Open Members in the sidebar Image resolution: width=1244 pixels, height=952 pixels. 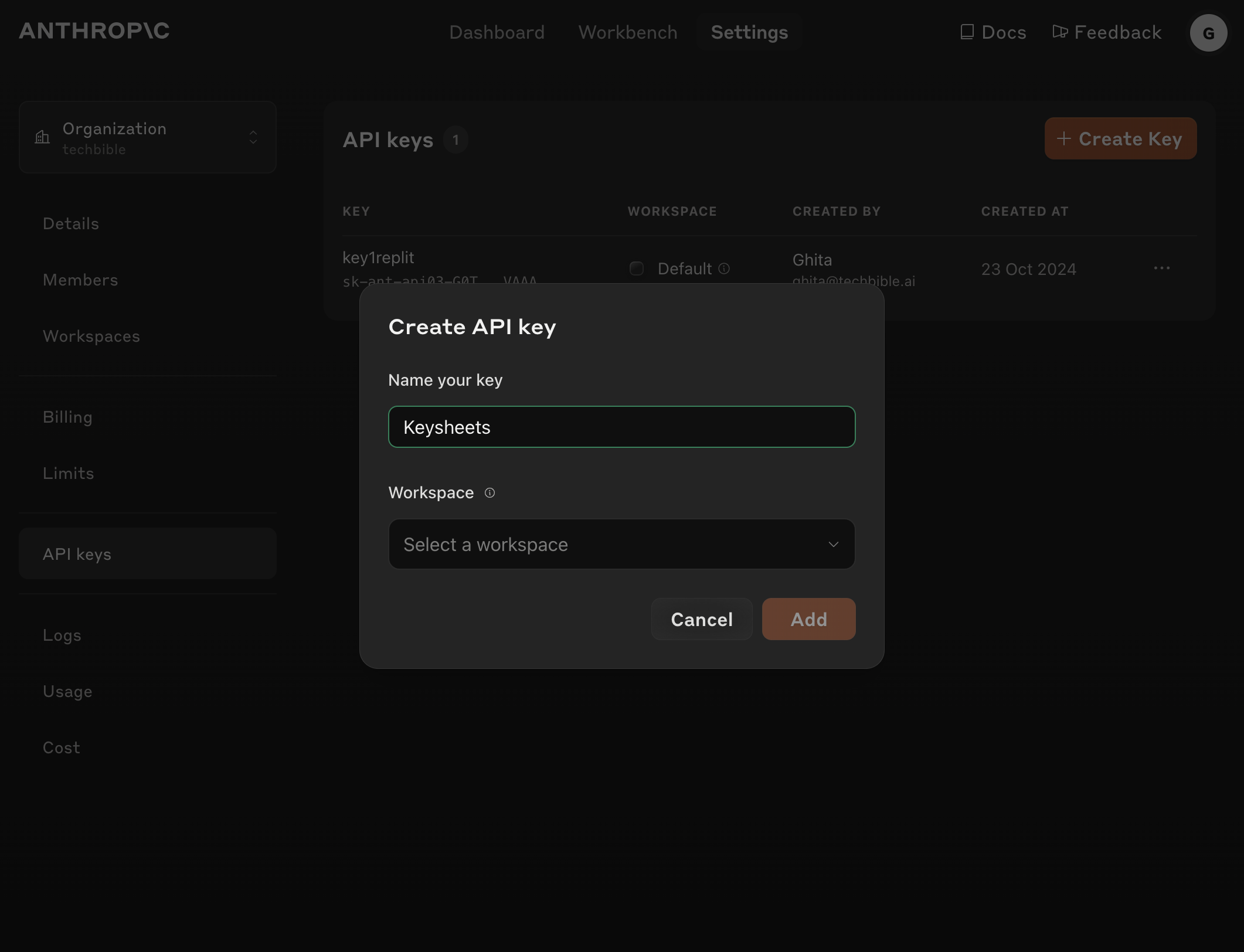80,280
